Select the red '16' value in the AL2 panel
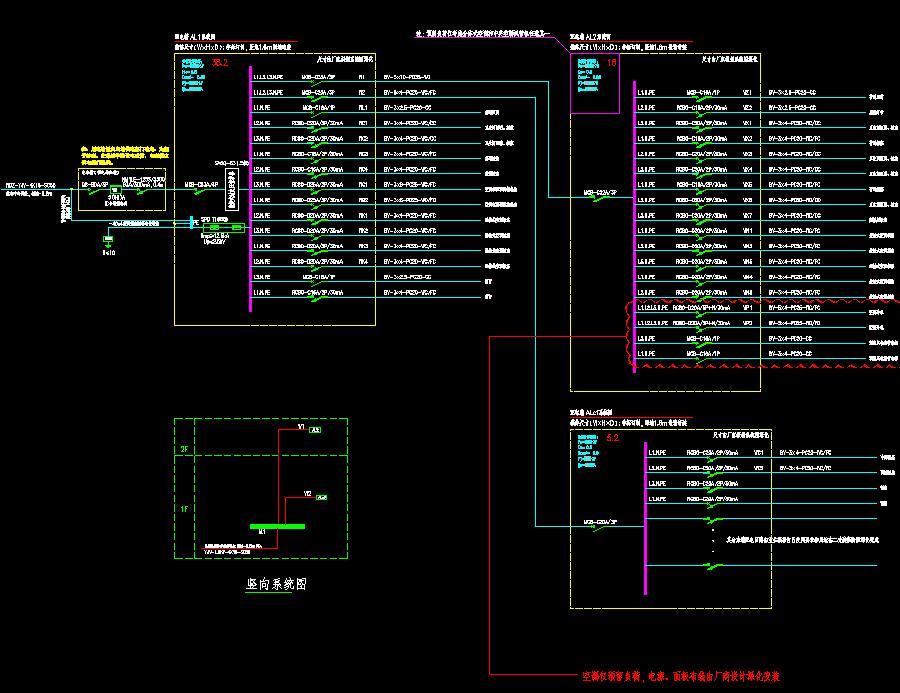 point(612,63)
